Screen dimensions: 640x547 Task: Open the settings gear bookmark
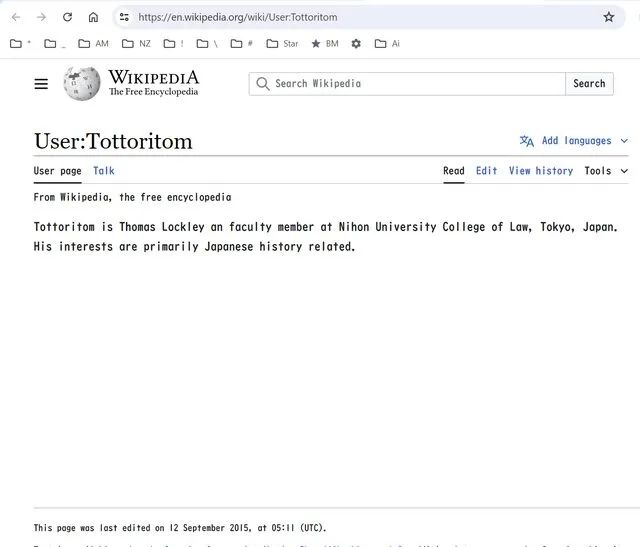(356, 44)
